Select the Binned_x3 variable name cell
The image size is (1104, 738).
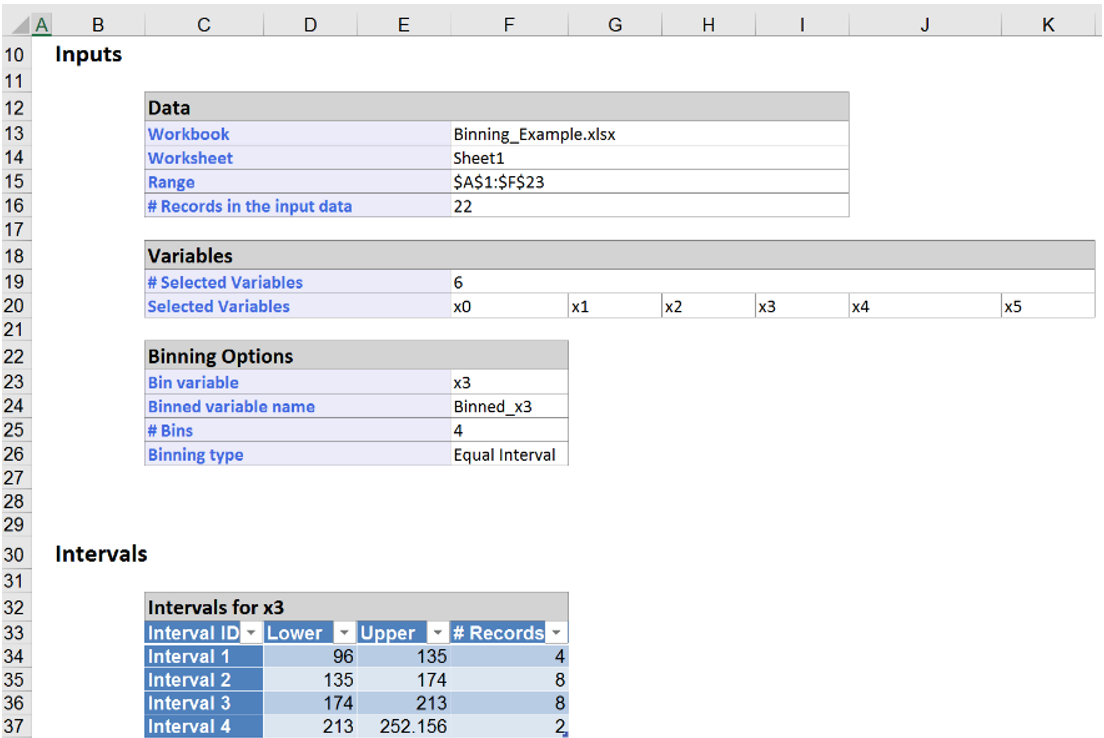click(x=508, y=407)
